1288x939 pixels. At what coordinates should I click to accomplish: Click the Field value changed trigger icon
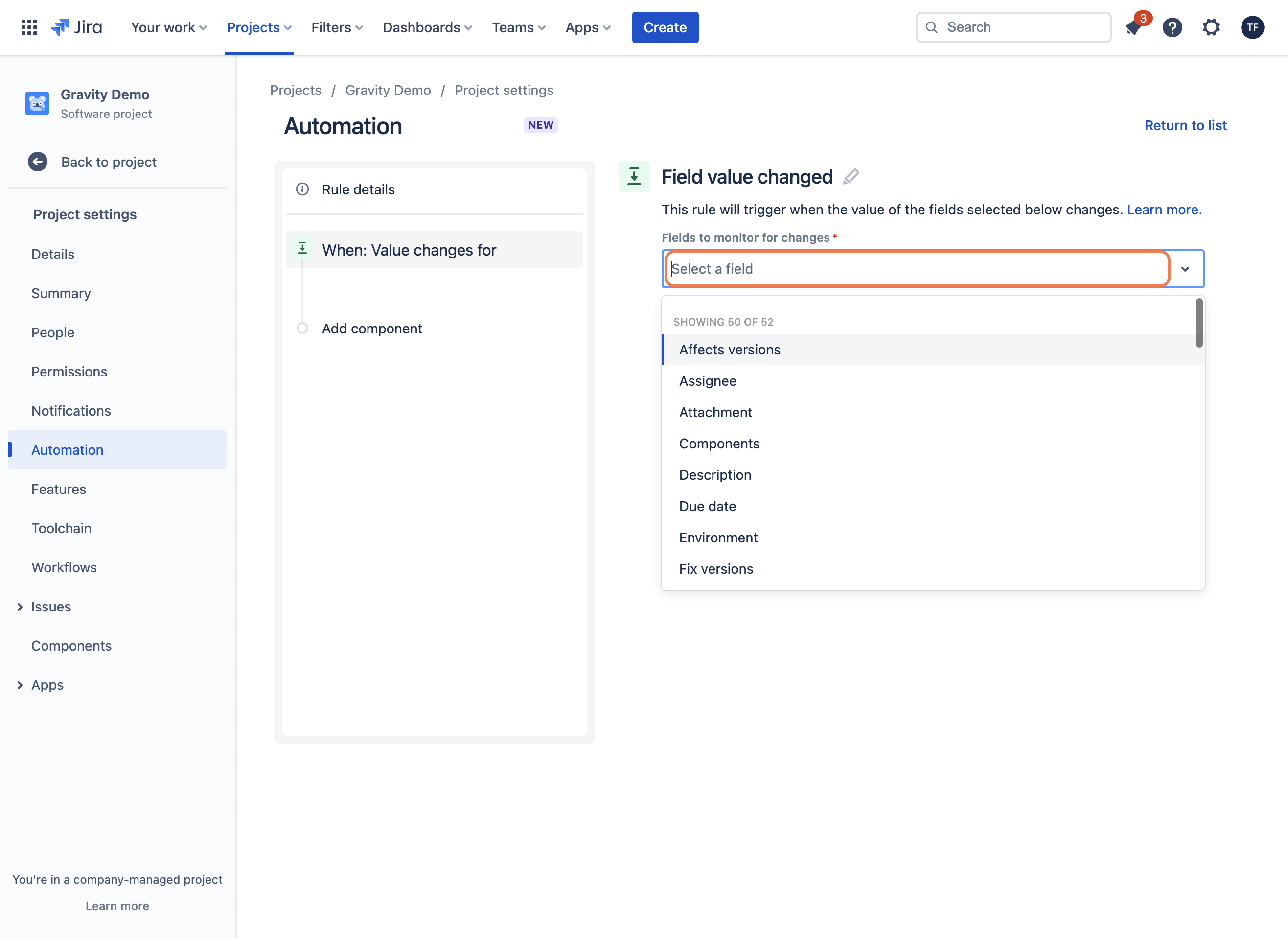coord(634,176)
